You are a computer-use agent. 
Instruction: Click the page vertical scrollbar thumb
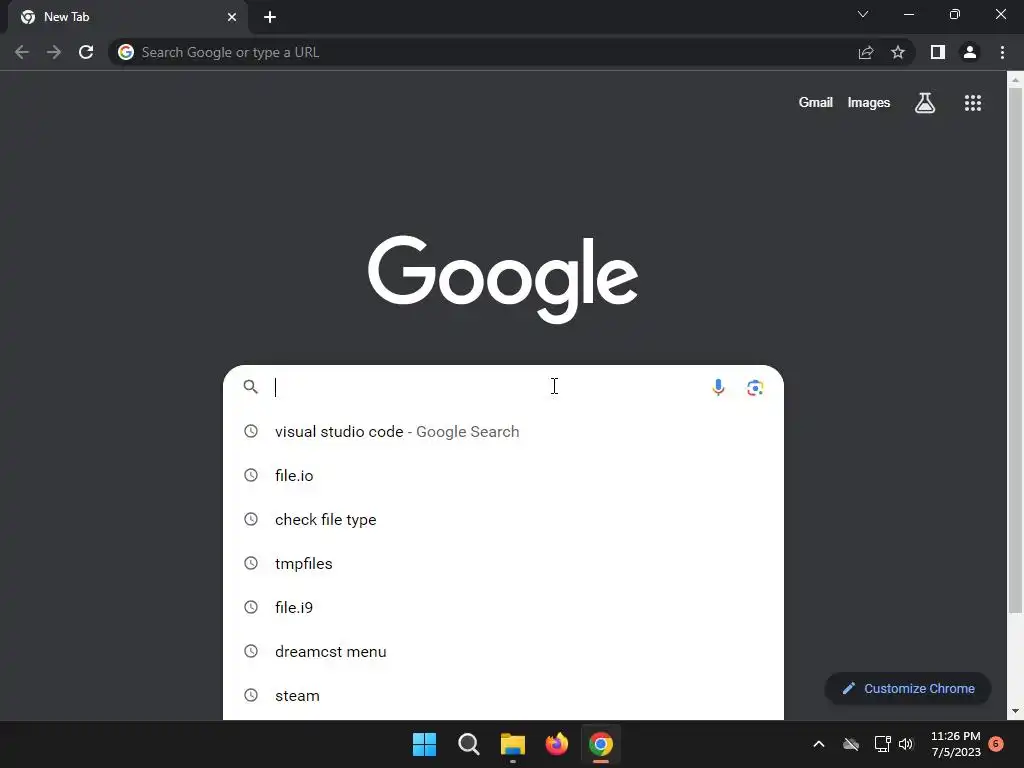pyautogui.click(x=1015, y=349)
